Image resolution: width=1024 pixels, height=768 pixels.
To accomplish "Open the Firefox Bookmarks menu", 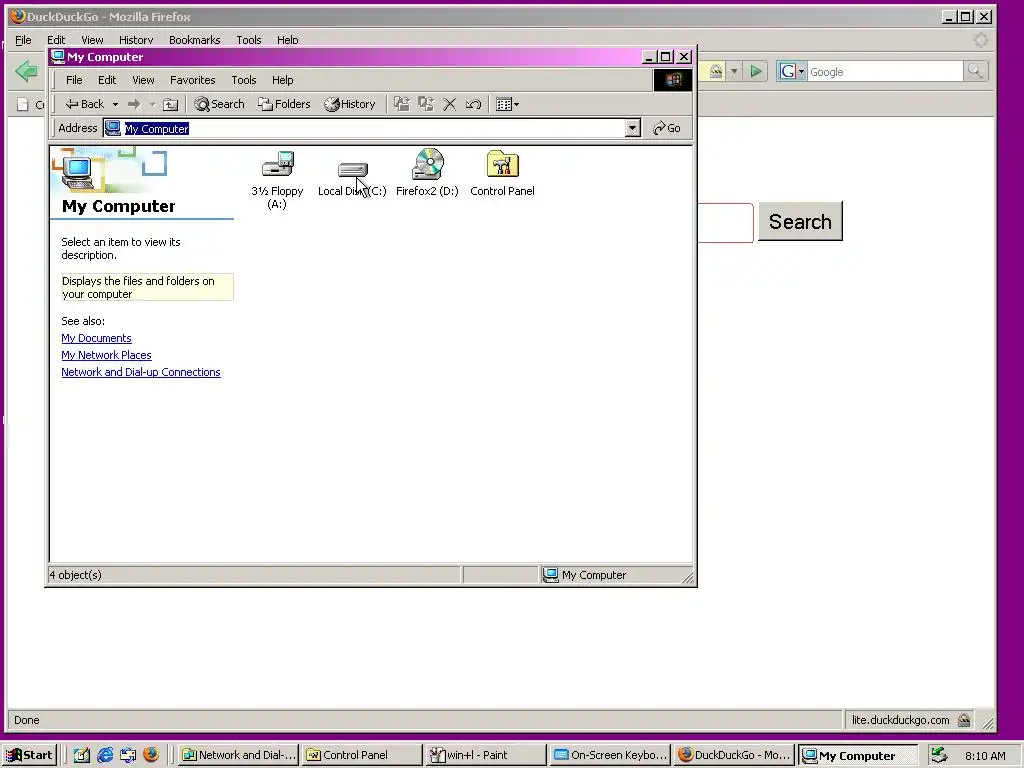I will 195,40.
